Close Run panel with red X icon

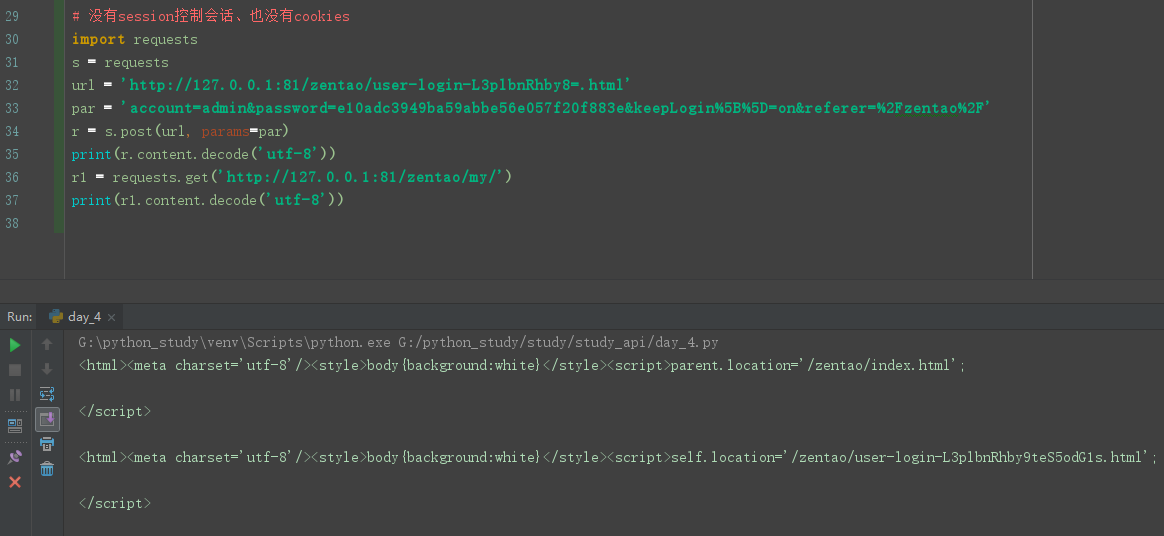point(15,483)
